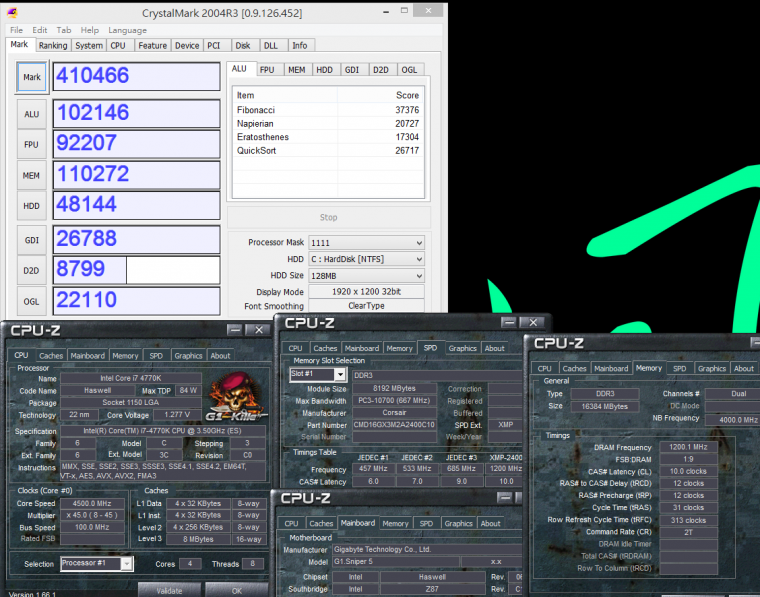Open SPD tab in the CPU-Z Memory window

pyautogui.click(x=680, y=369)
